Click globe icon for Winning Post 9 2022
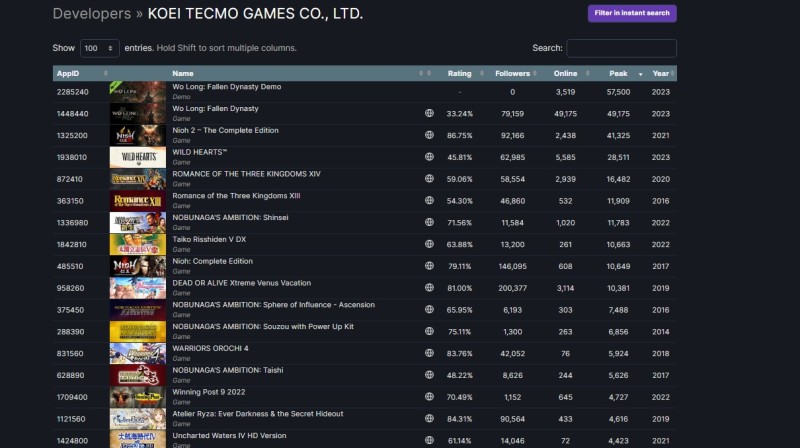800x448 pixels. click(429, 396)
